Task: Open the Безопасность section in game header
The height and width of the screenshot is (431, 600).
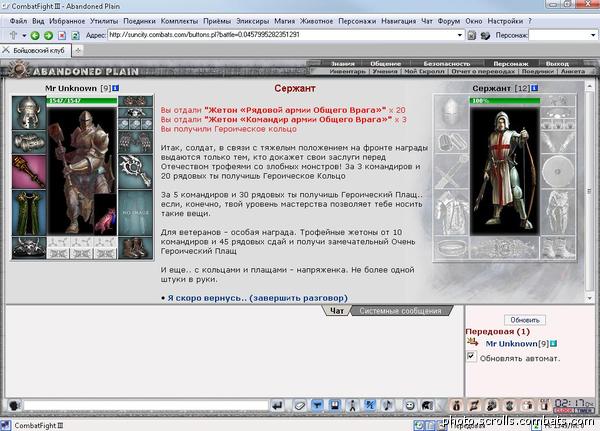Action: coord(447,64)
